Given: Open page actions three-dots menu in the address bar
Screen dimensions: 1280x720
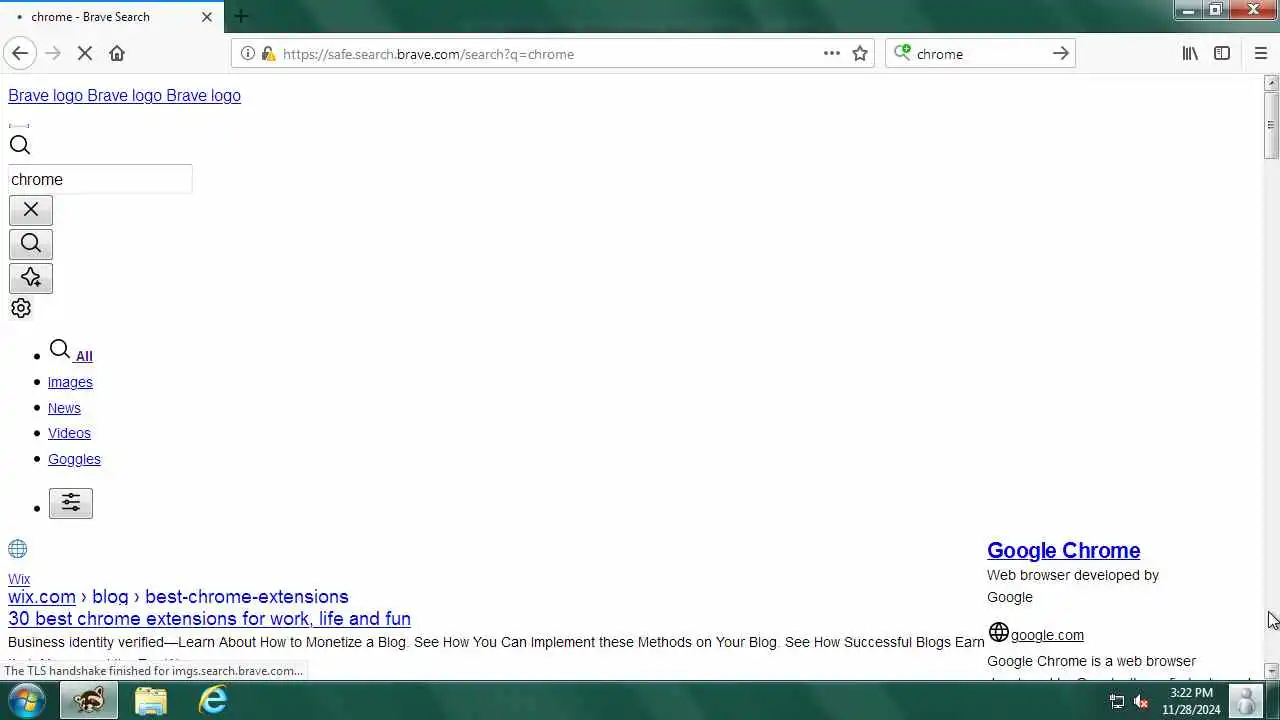Looking at the screenshot, I should (832, 53).
